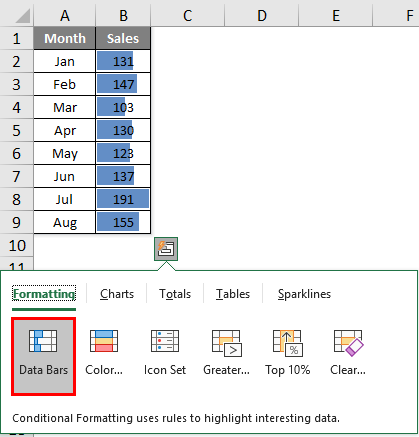Select the sales value 155
The width and height of the screenshot is (419, 437).
pos(123,222)
